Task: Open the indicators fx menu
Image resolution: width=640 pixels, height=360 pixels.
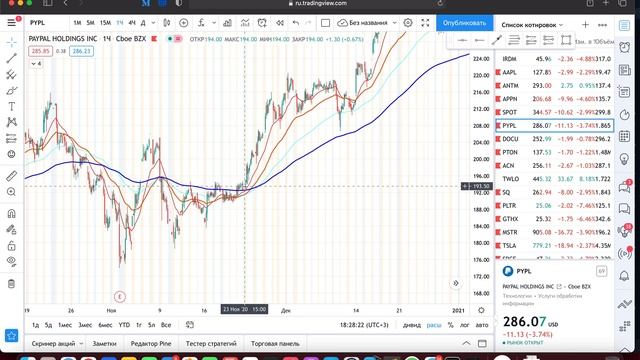Action: click(x=201, y=23)
